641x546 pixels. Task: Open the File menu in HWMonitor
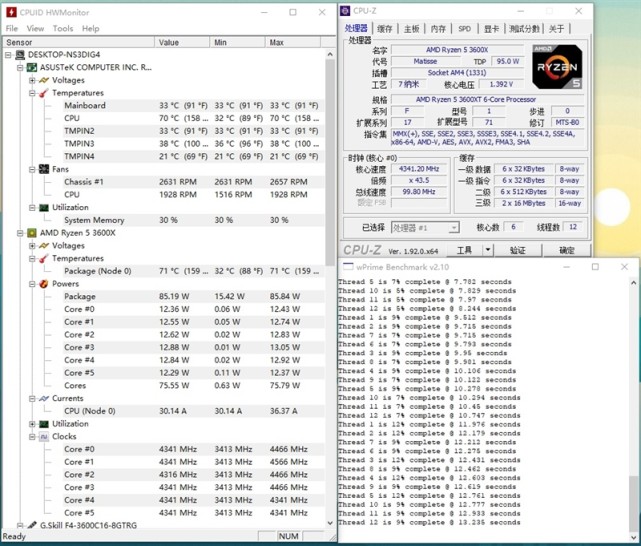[11, 29]
